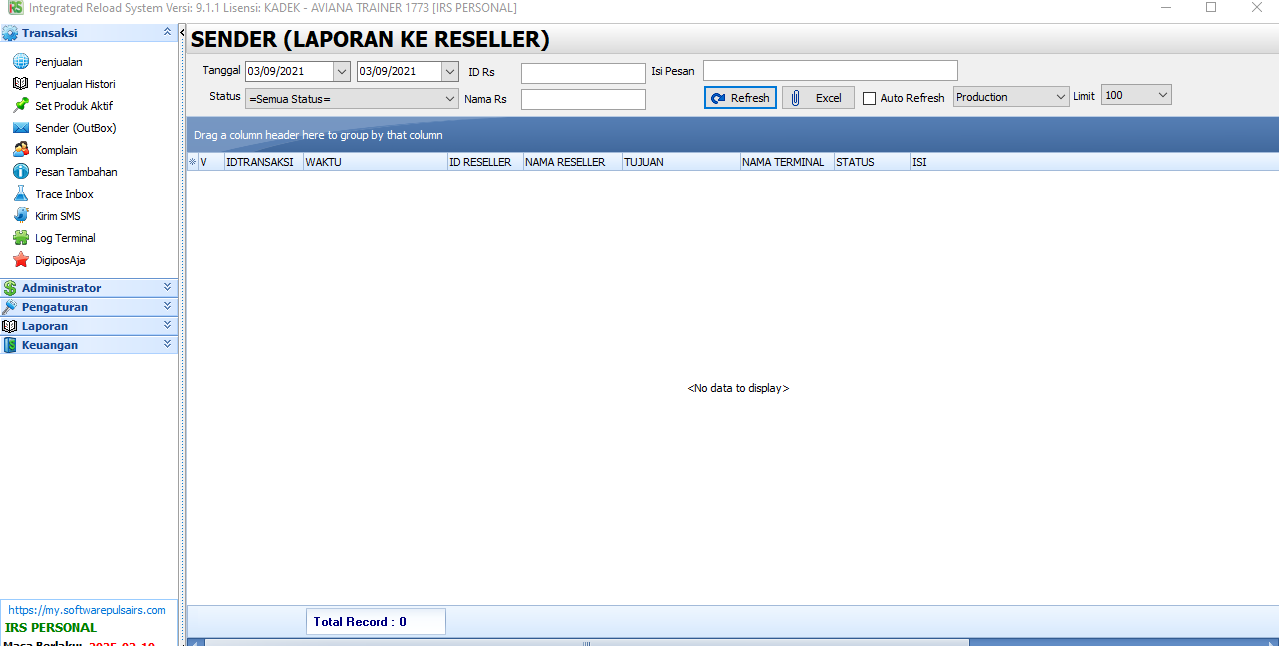Follow the my.softwarepulsairs.com link

(87, 610)
